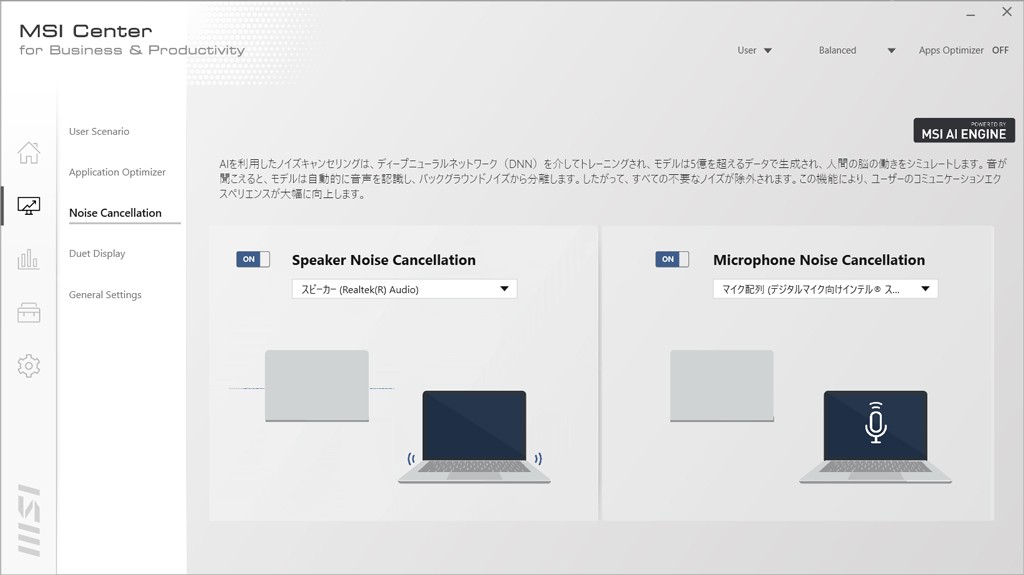This screenshot has width=1024, height=575.
Task: Turn off Speaker Noise Cancellation switch
Action: click(253, 259)
